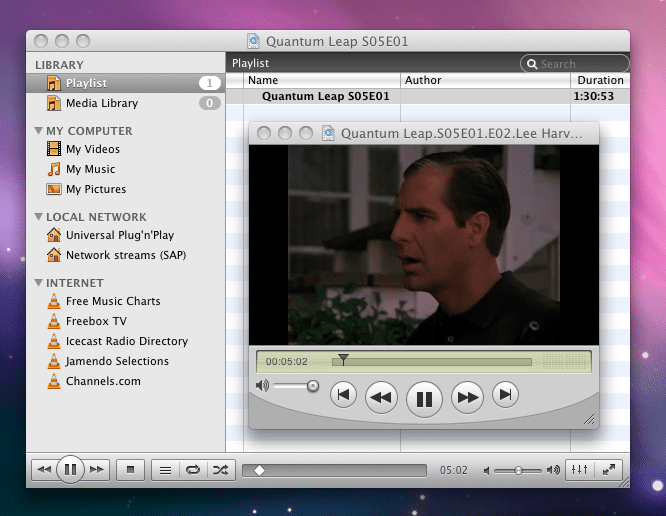Rewind in floating video controller

[381, 397]
